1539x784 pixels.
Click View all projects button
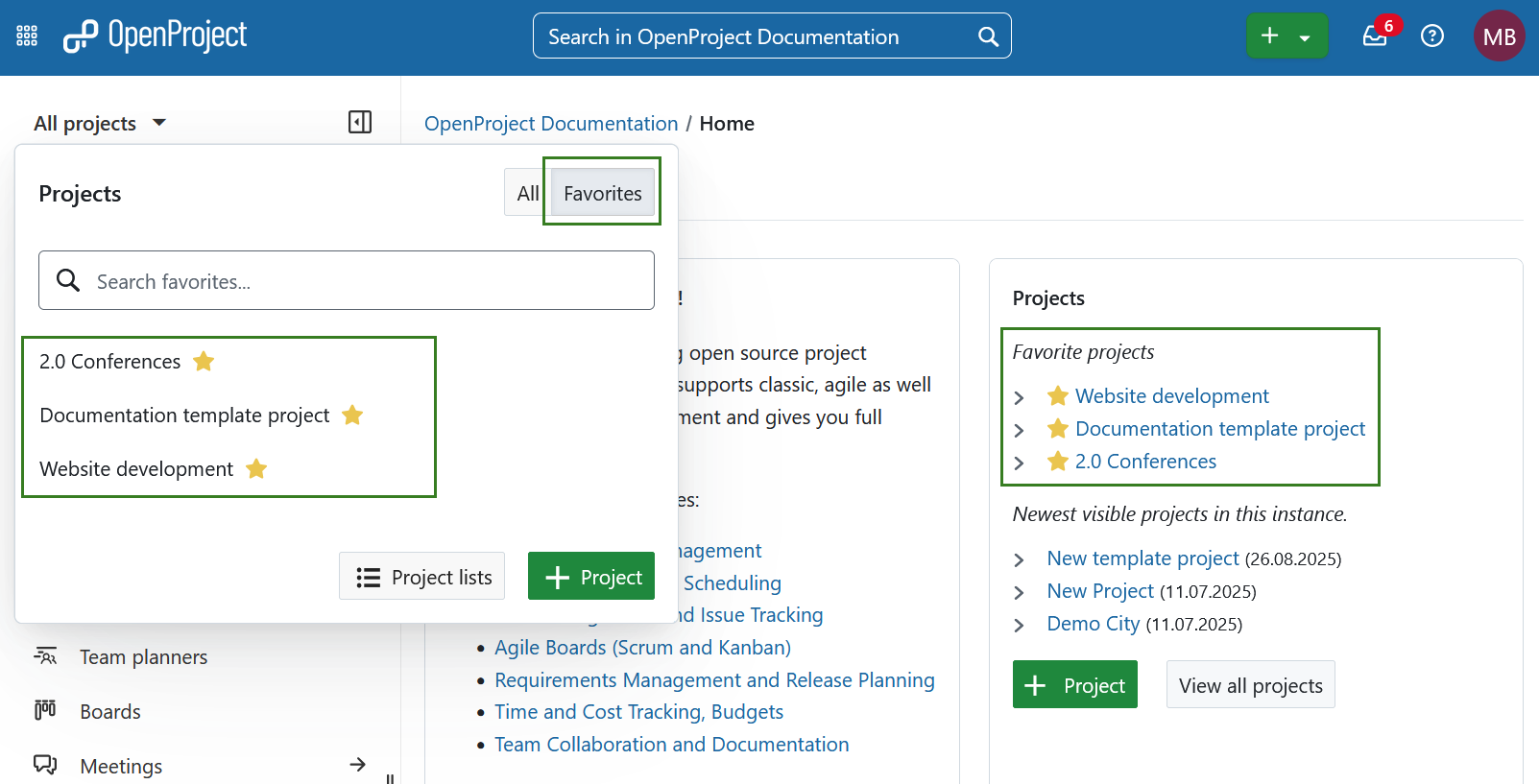pos(1250,685)
